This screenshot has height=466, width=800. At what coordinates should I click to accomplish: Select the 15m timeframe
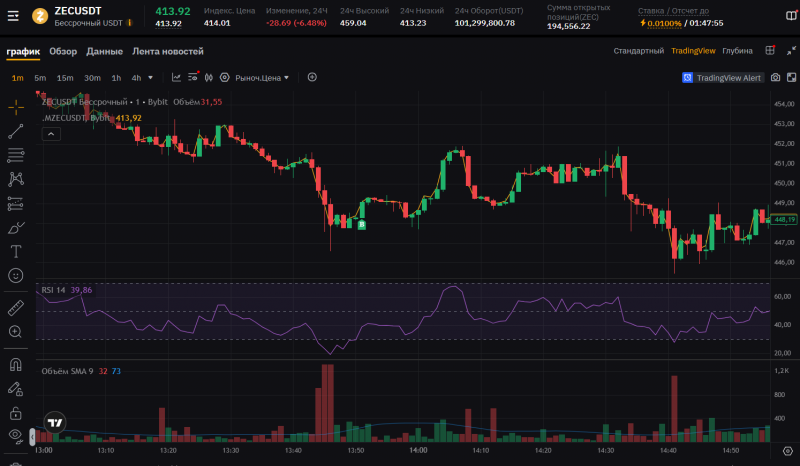coord(65,78)
